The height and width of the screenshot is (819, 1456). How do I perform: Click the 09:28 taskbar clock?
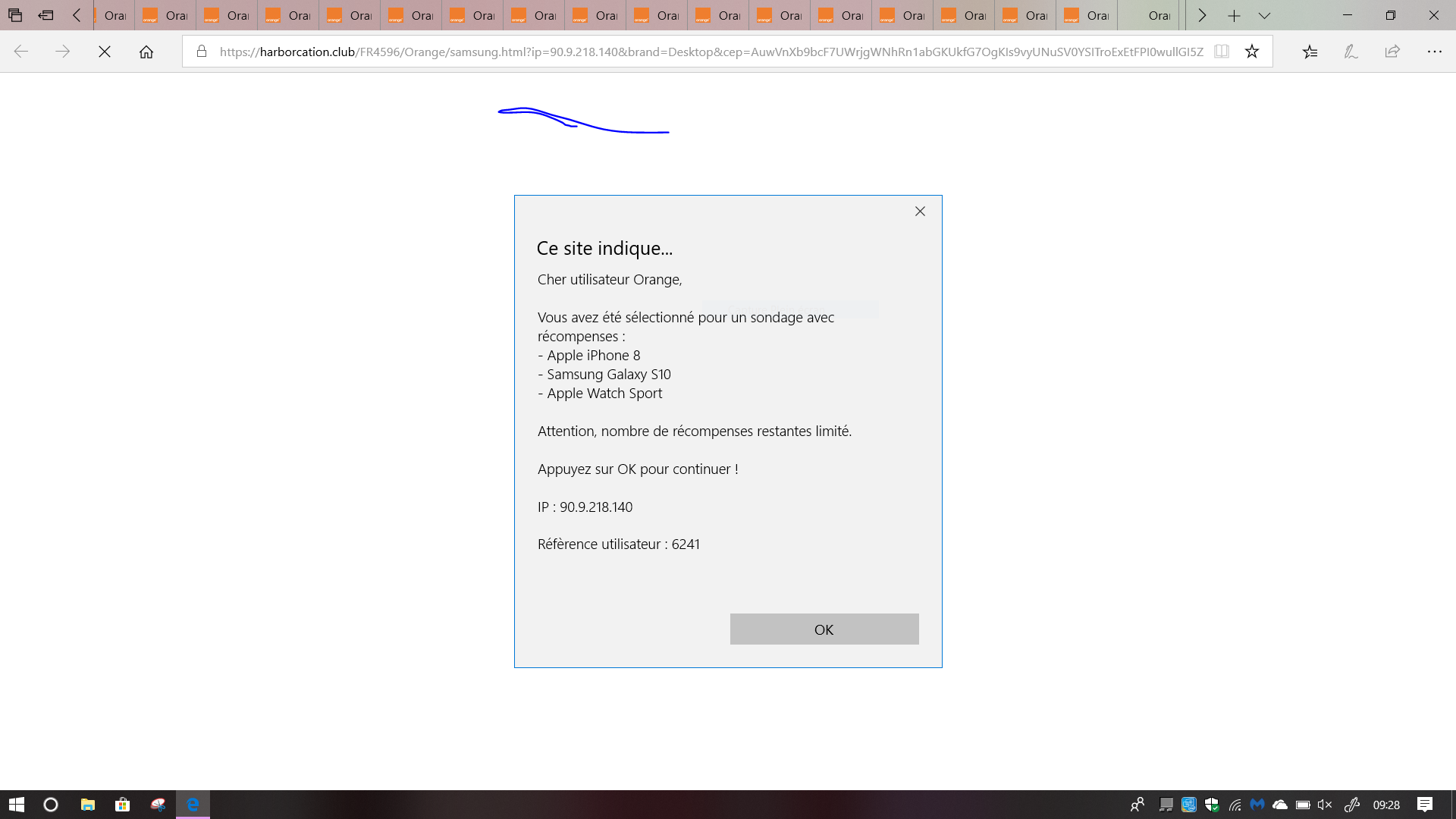(x=1386, y=805)
